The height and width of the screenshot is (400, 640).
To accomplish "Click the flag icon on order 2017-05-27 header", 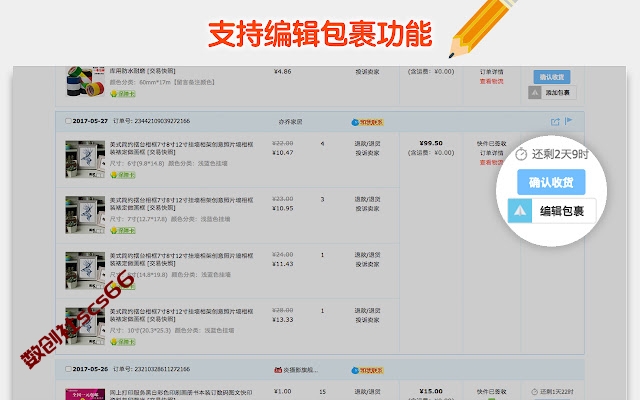I will [568, 121].
